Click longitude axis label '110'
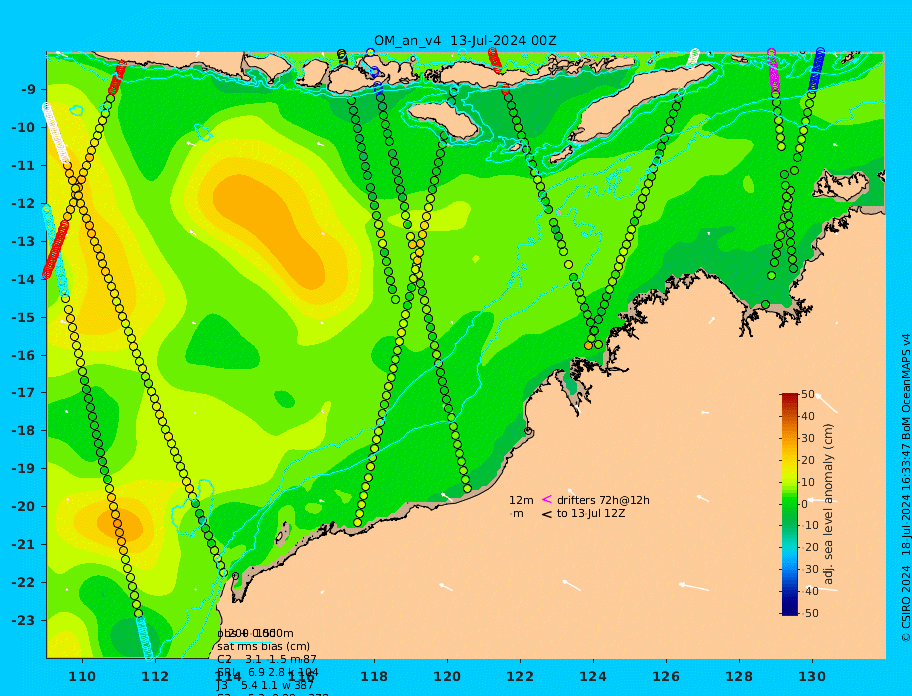Screen dimensions: 912x696 (83, 677)
